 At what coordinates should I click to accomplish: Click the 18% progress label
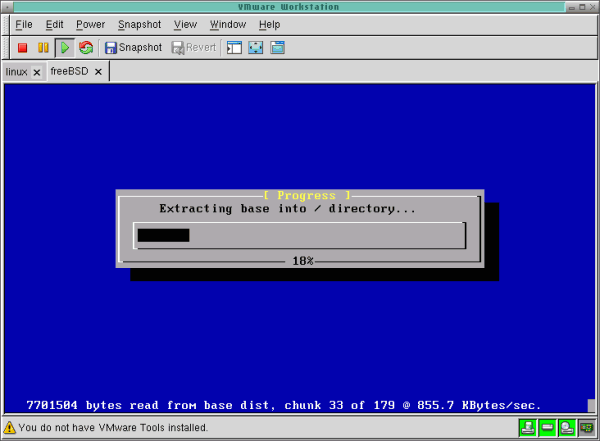click(303, 261)
